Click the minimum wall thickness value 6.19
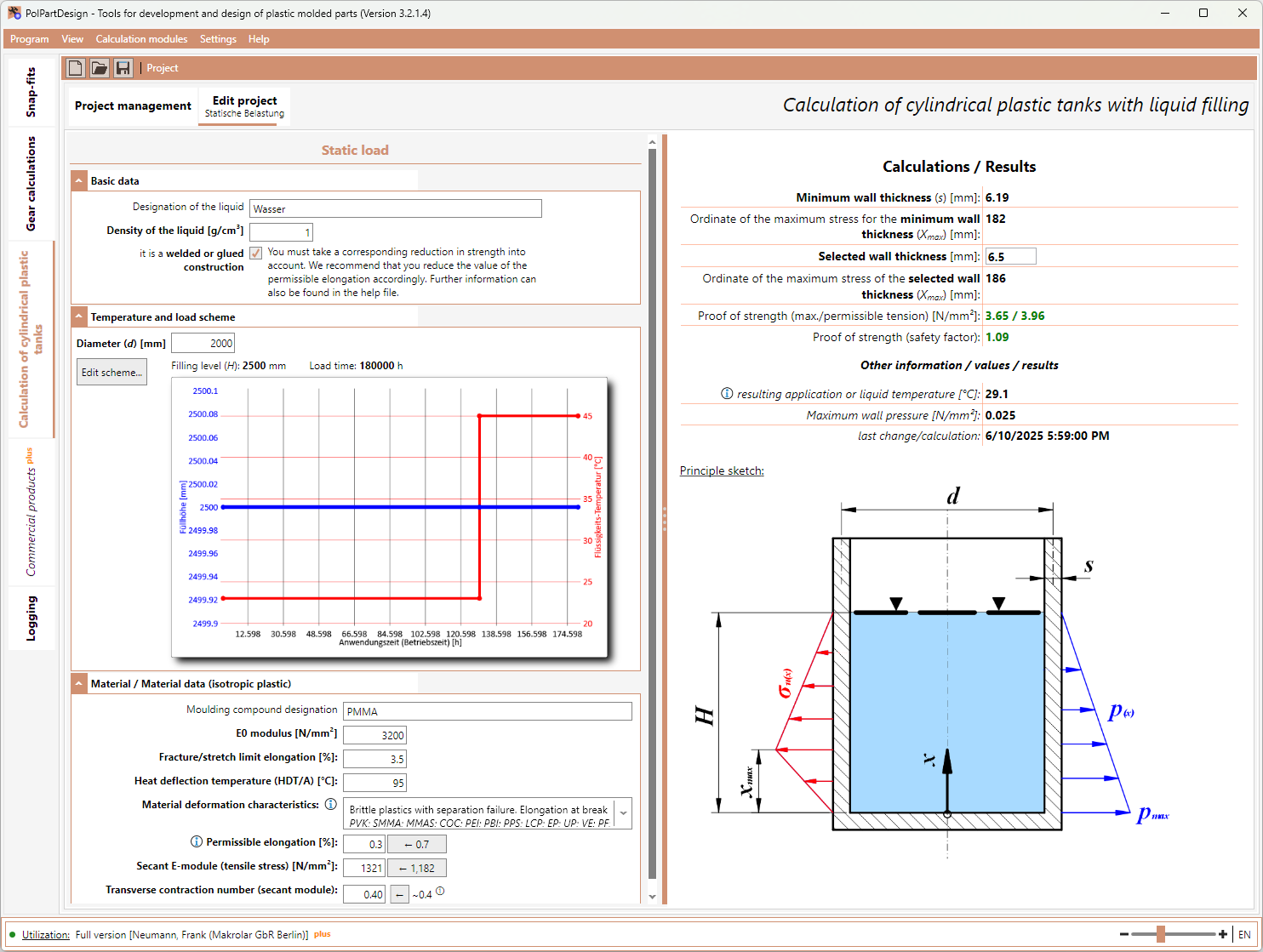 point(997,197)
